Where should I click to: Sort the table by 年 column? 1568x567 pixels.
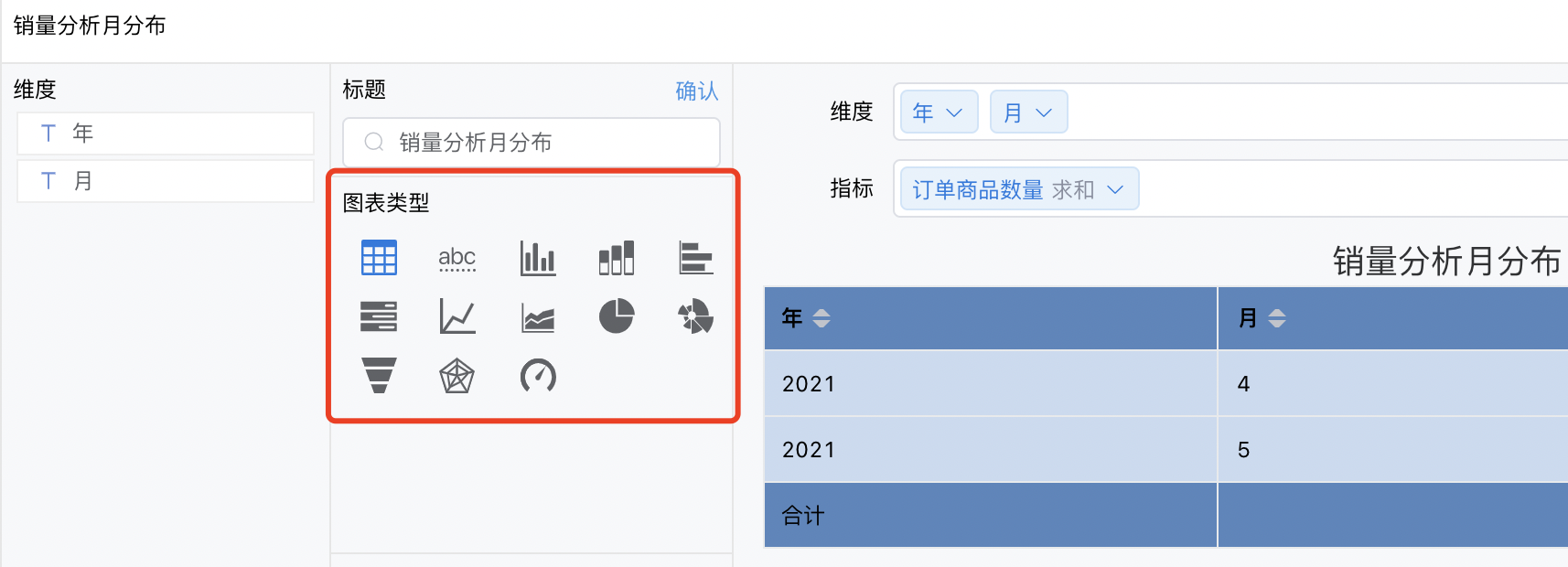pos(822,318)
